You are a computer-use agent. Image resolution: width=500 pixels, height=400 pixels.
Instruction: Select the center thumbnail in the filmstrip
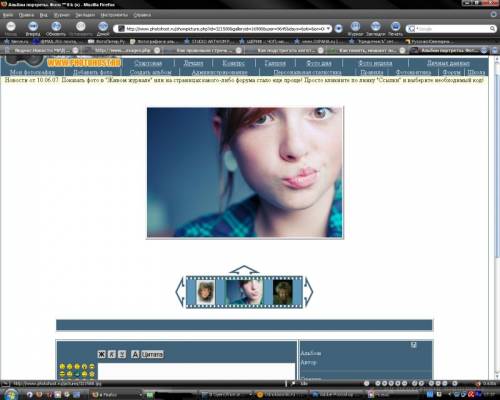pyautogui.click(x=245, y=292)
